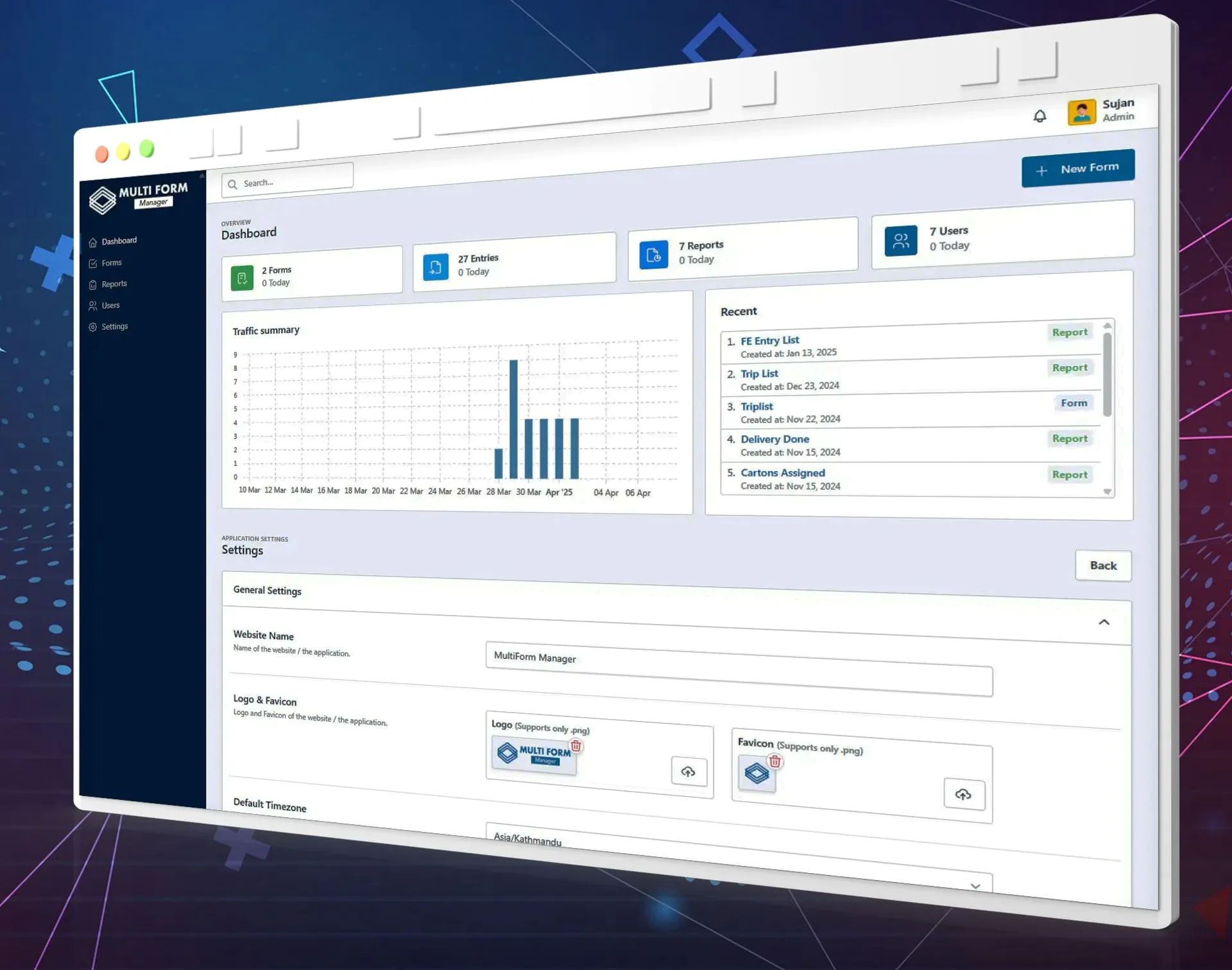Open the notifications bell icon

1039,116
